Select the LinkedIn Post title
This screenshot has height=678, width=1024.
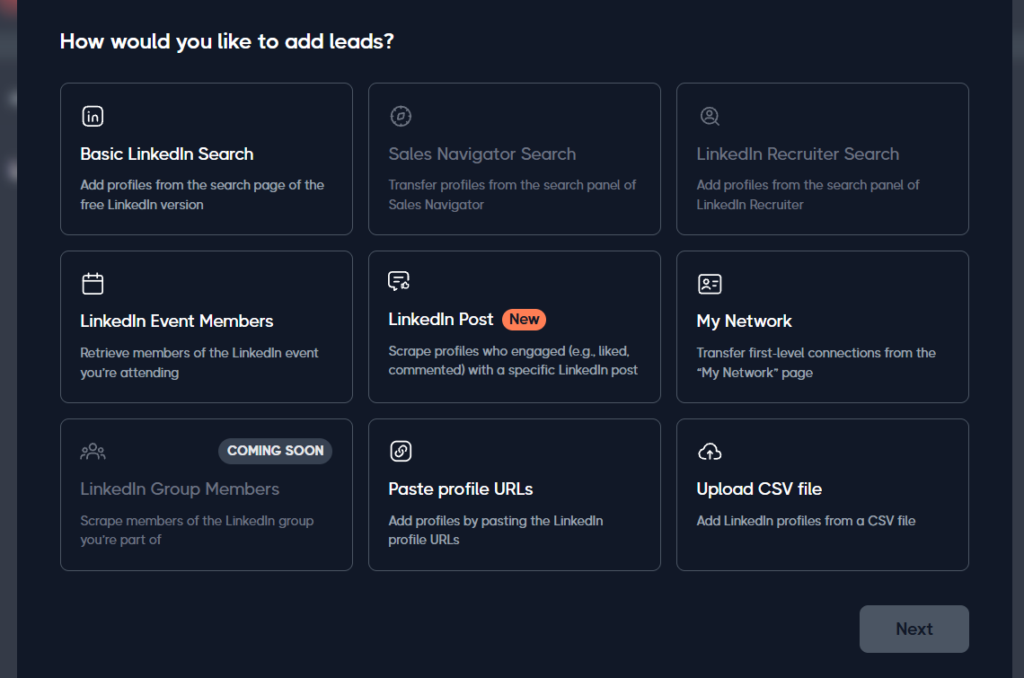(x=441, y=319)
